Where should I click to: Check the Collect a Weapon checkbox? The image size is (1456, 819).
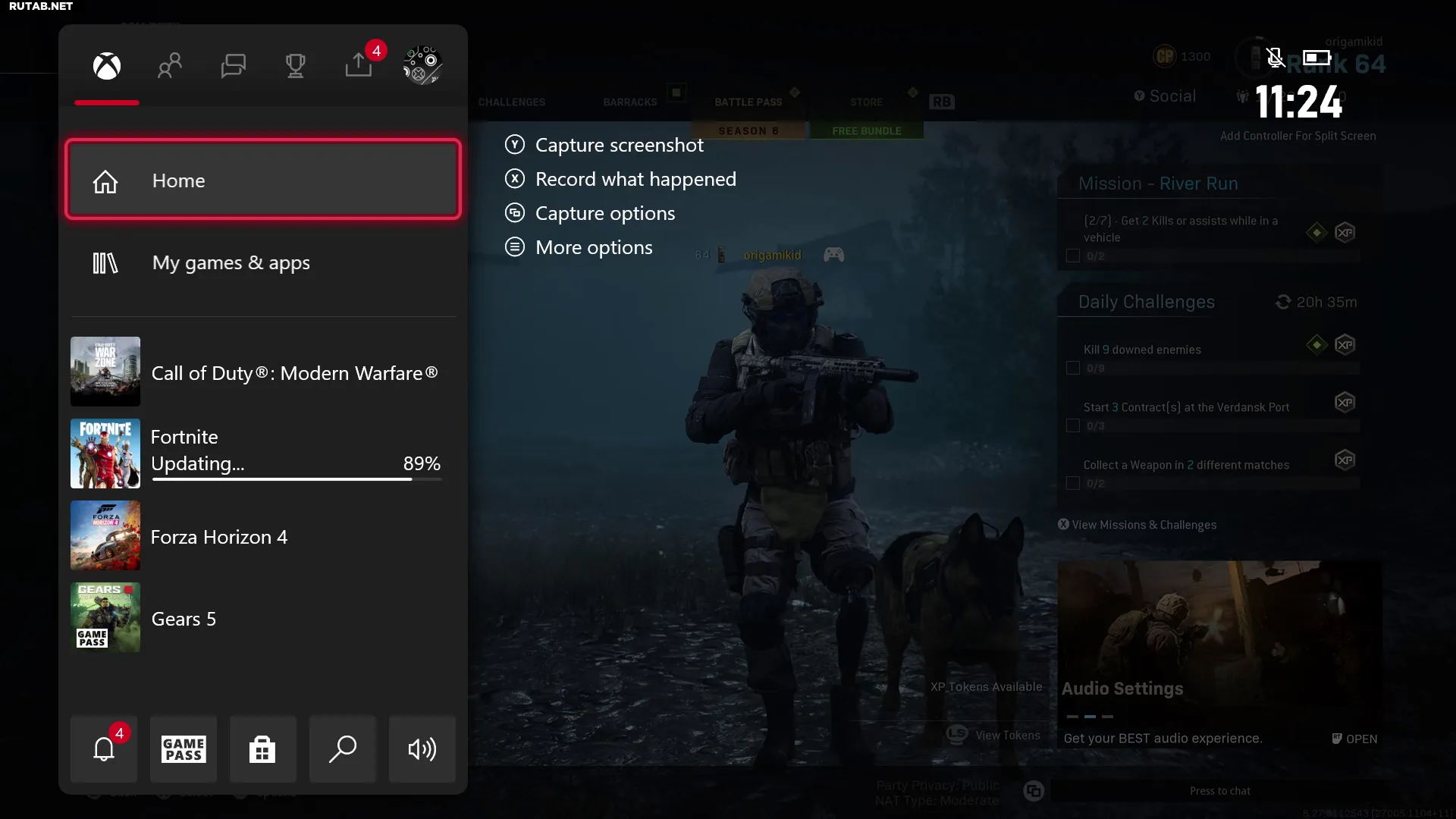tap(1073, 484)
